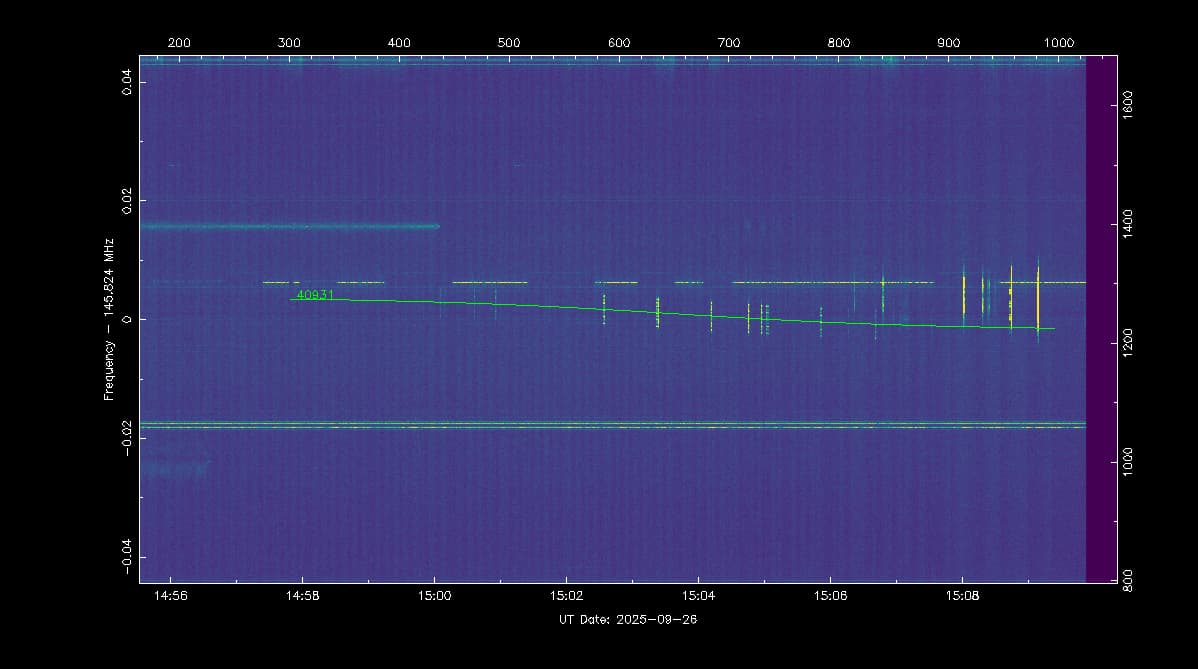Viewport: 1198px width, 669px height.
Task: Click the 15:08 time tick label
Action: click(x=962, y=597)
